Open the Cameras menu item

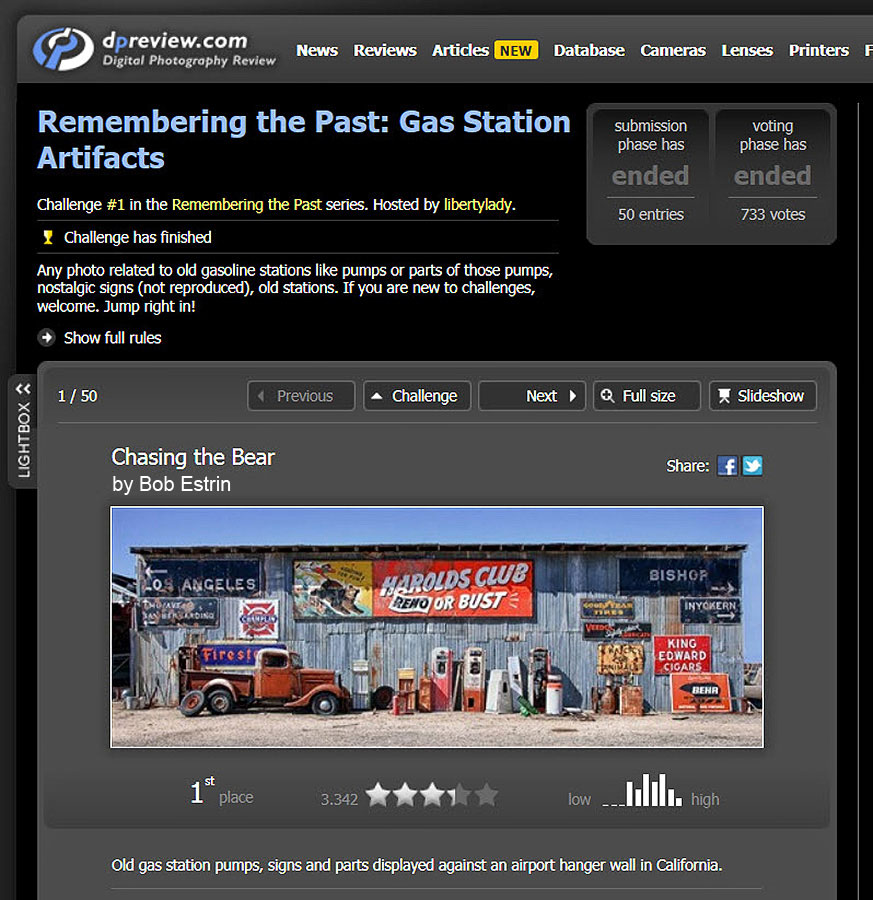pyautogui.click(x=673, y=50)
